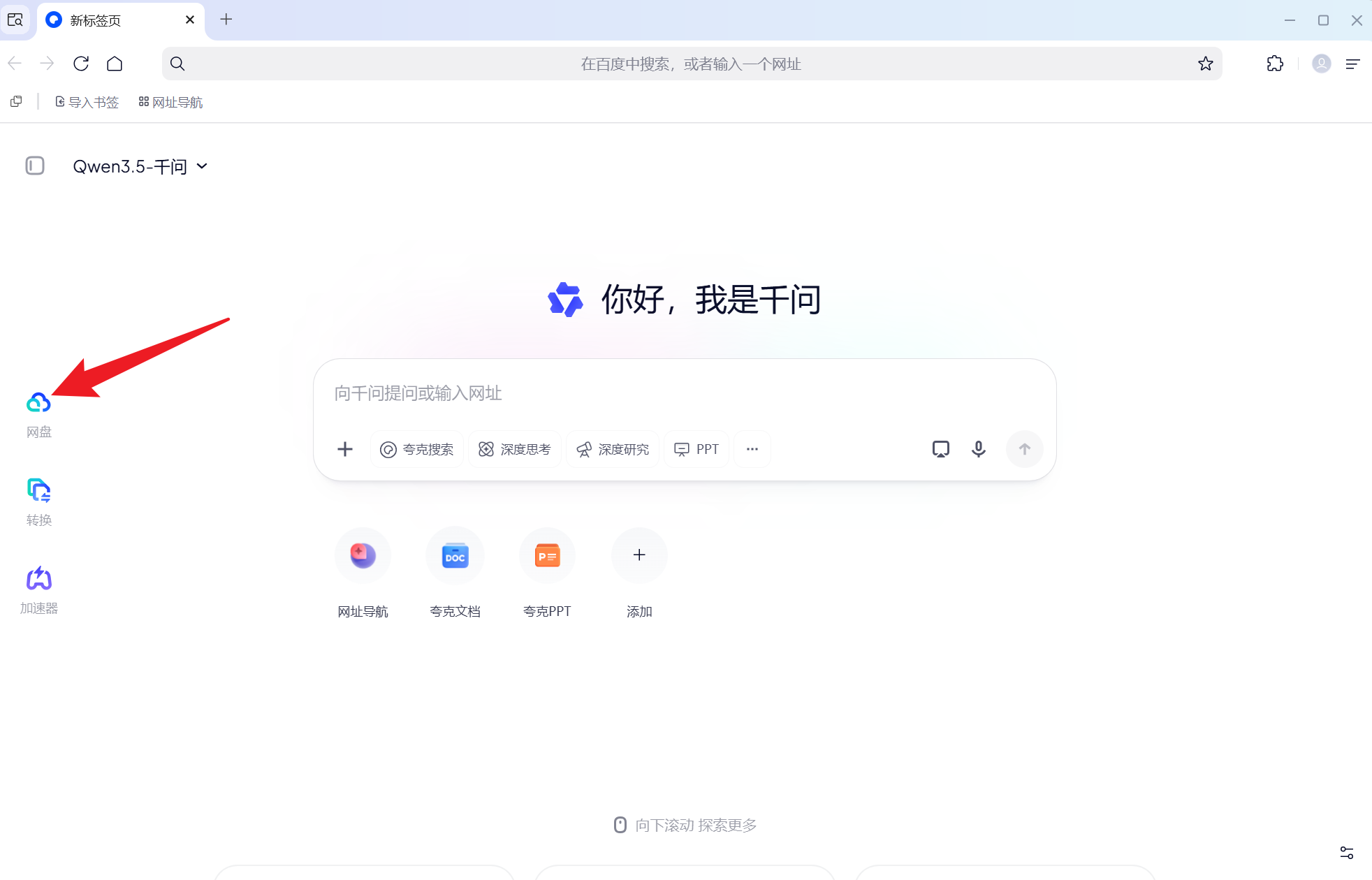Enable 深度研究 deep research mode
Image resolution: width=1372 pixels, height=880 pixels.
(x=613, y=449)
